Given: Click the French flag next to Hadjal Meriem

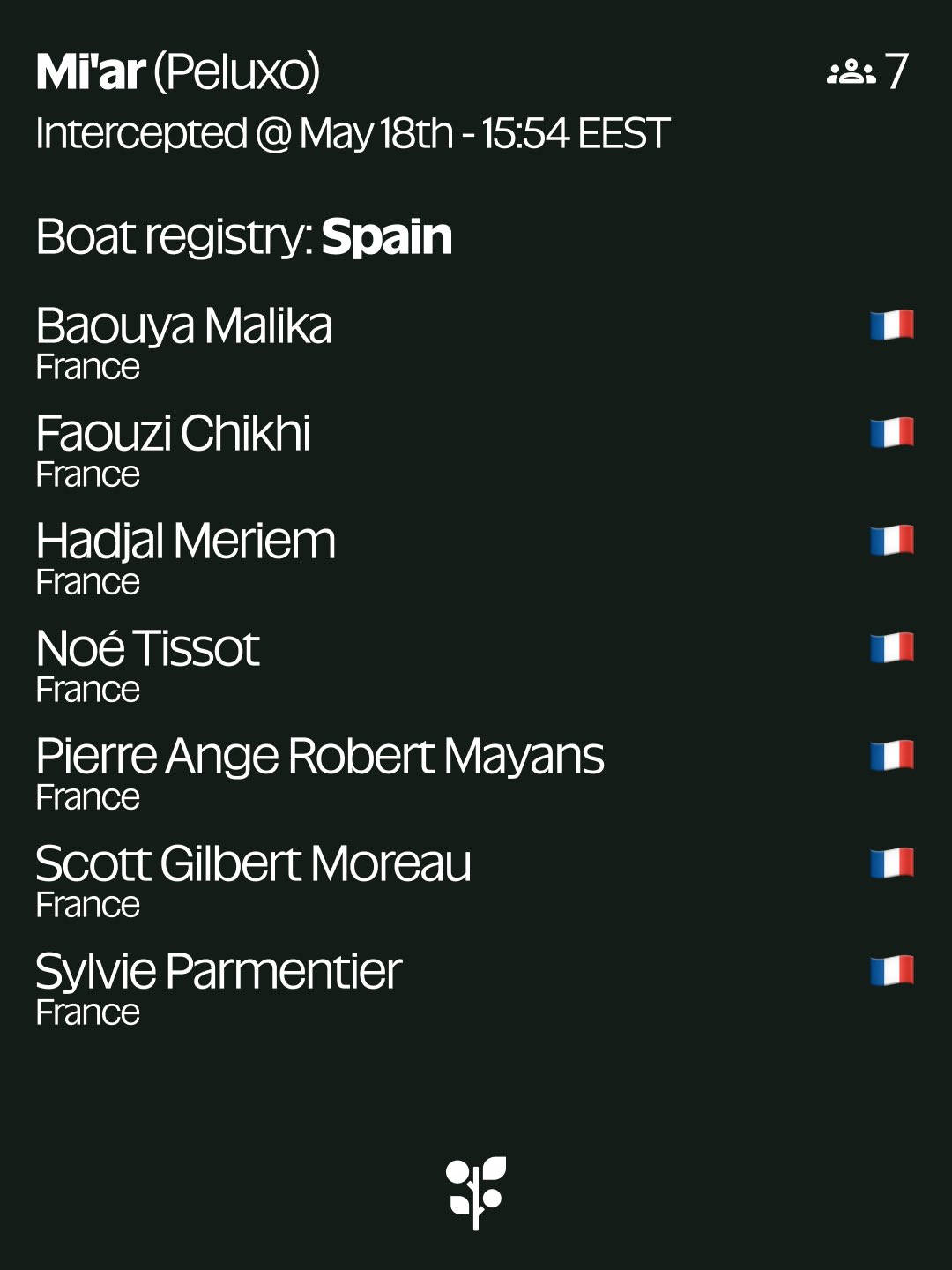Looking at the screenshot, I should (892, 541).
